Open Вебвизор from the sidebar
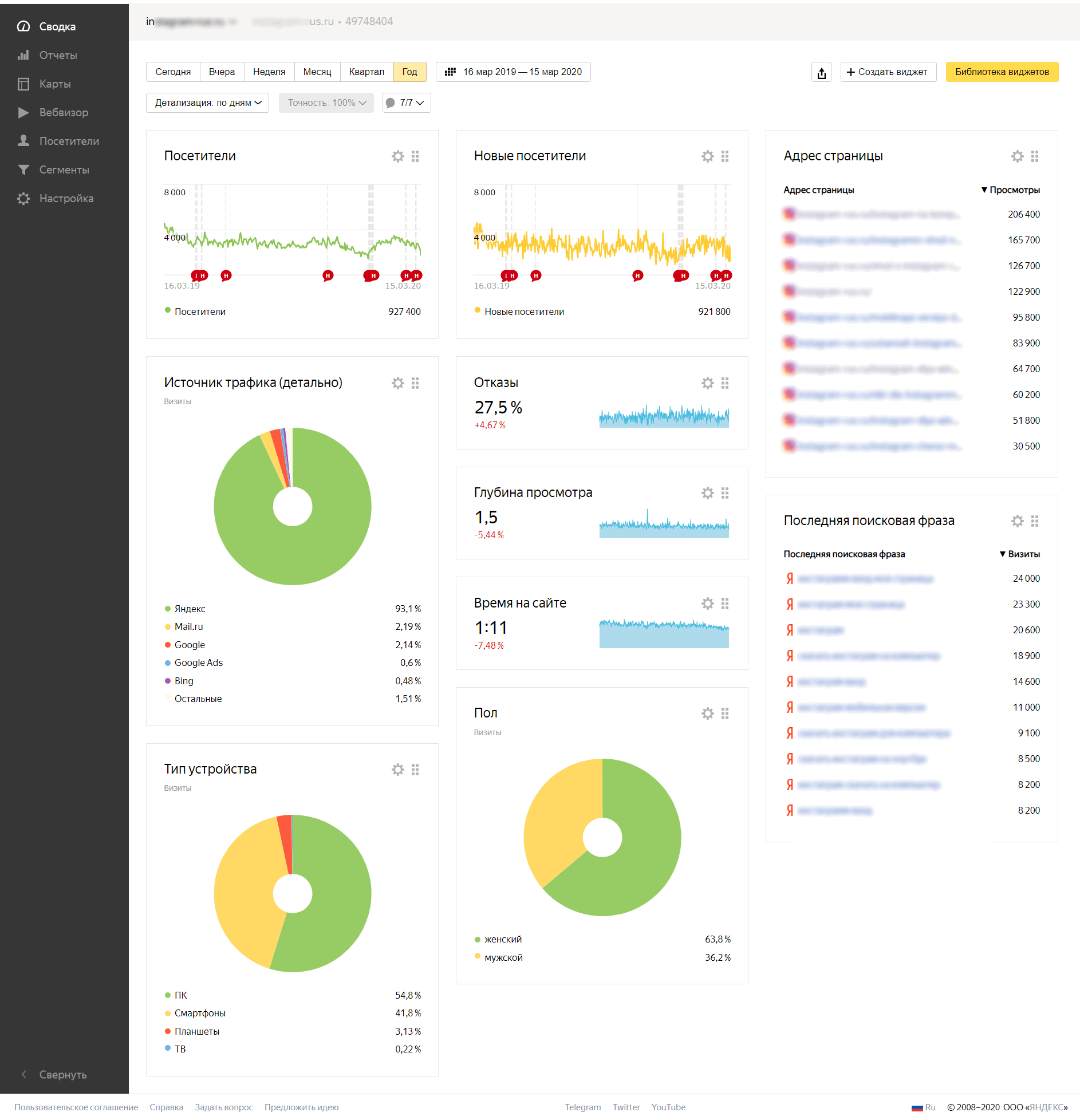This screenshot has width=1080, height=1120. click(x=64, y=112)
